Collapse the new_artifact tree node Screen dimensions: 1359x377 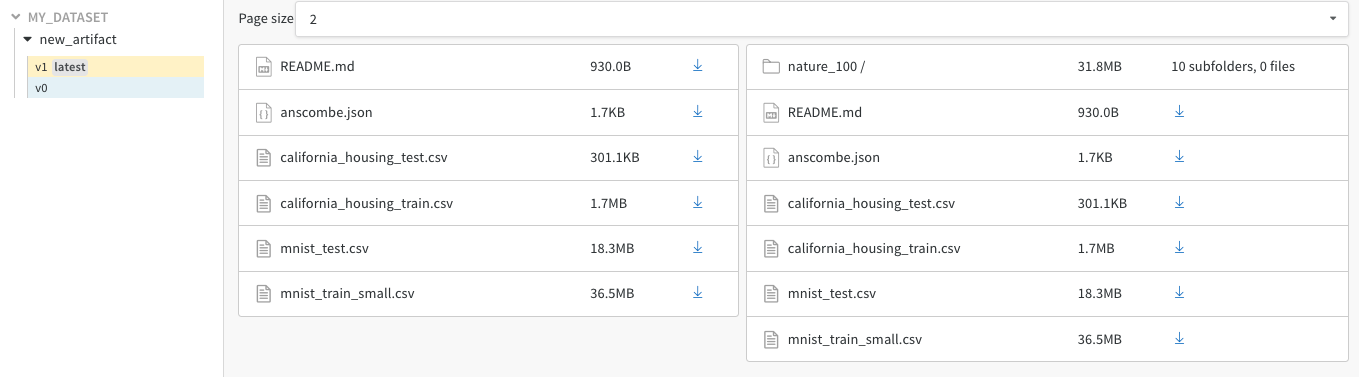[28, 39]
